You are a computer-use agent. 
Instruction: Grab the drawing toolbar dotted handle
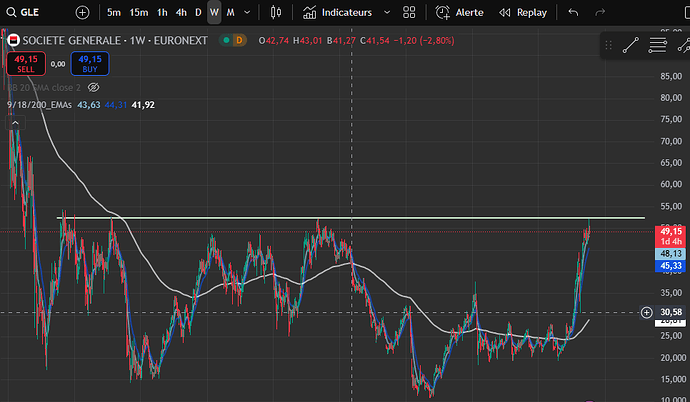(609, 45)
